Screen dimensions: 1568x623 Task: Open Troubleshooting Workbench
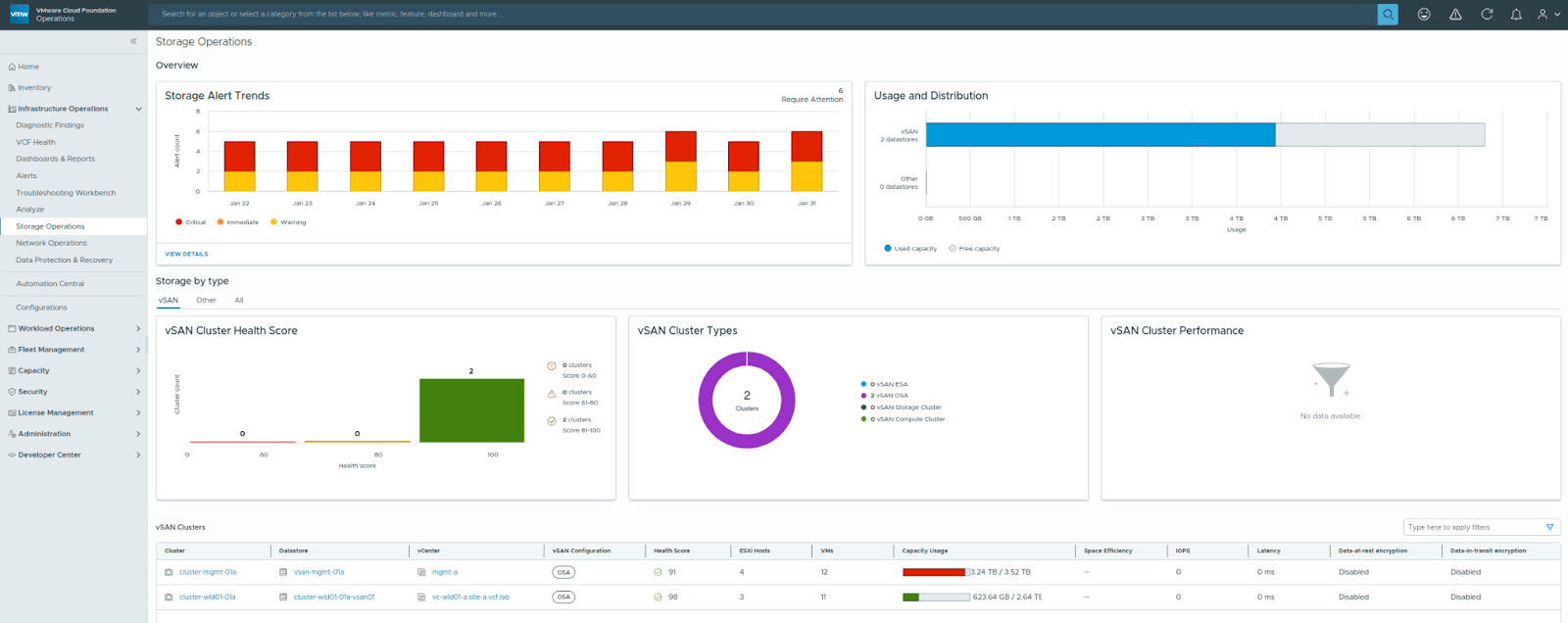(x=66, y=193)
